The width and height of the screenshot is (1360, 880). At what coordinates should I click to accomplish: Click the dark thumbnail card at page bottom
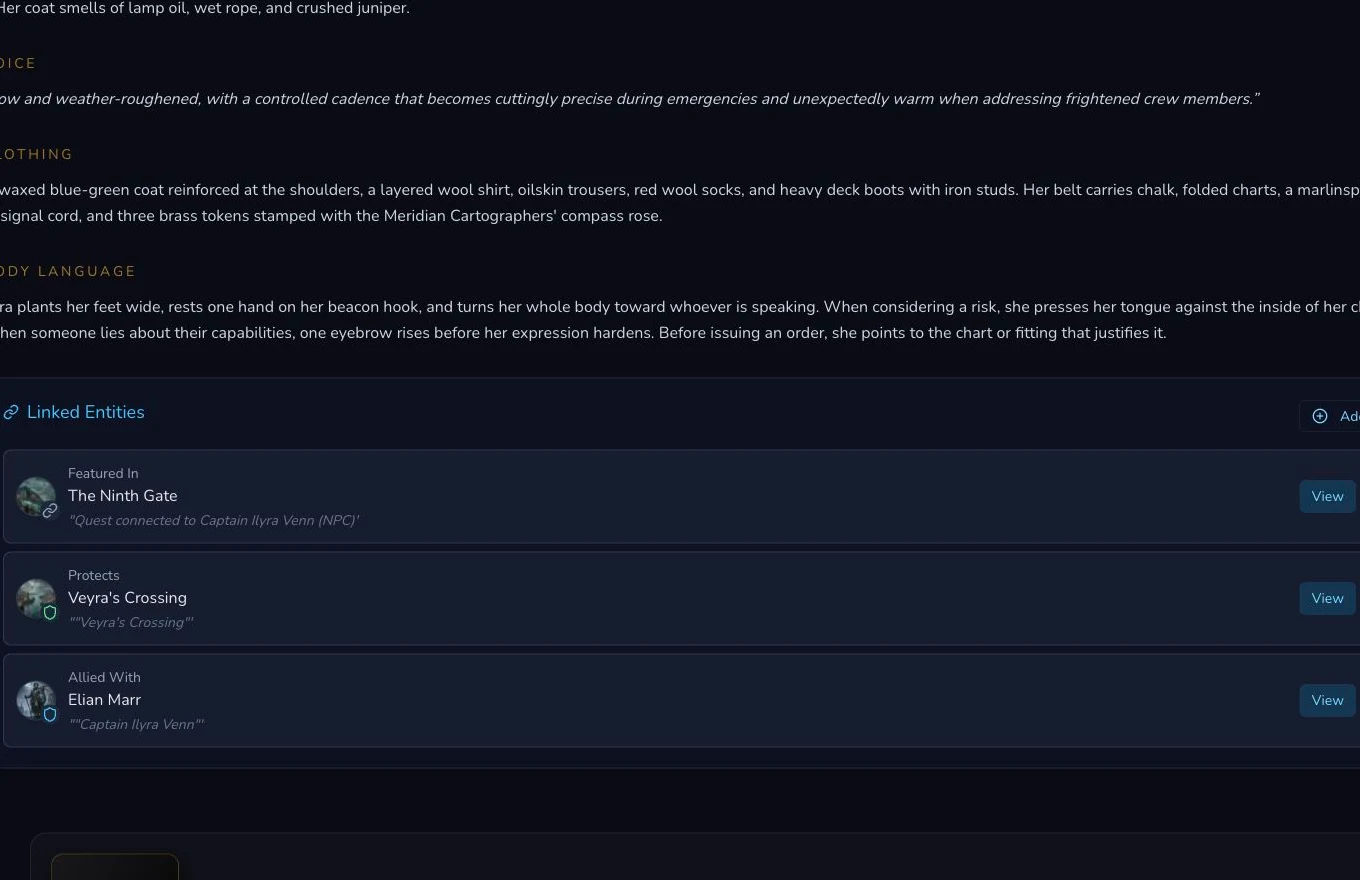point(115,867)
